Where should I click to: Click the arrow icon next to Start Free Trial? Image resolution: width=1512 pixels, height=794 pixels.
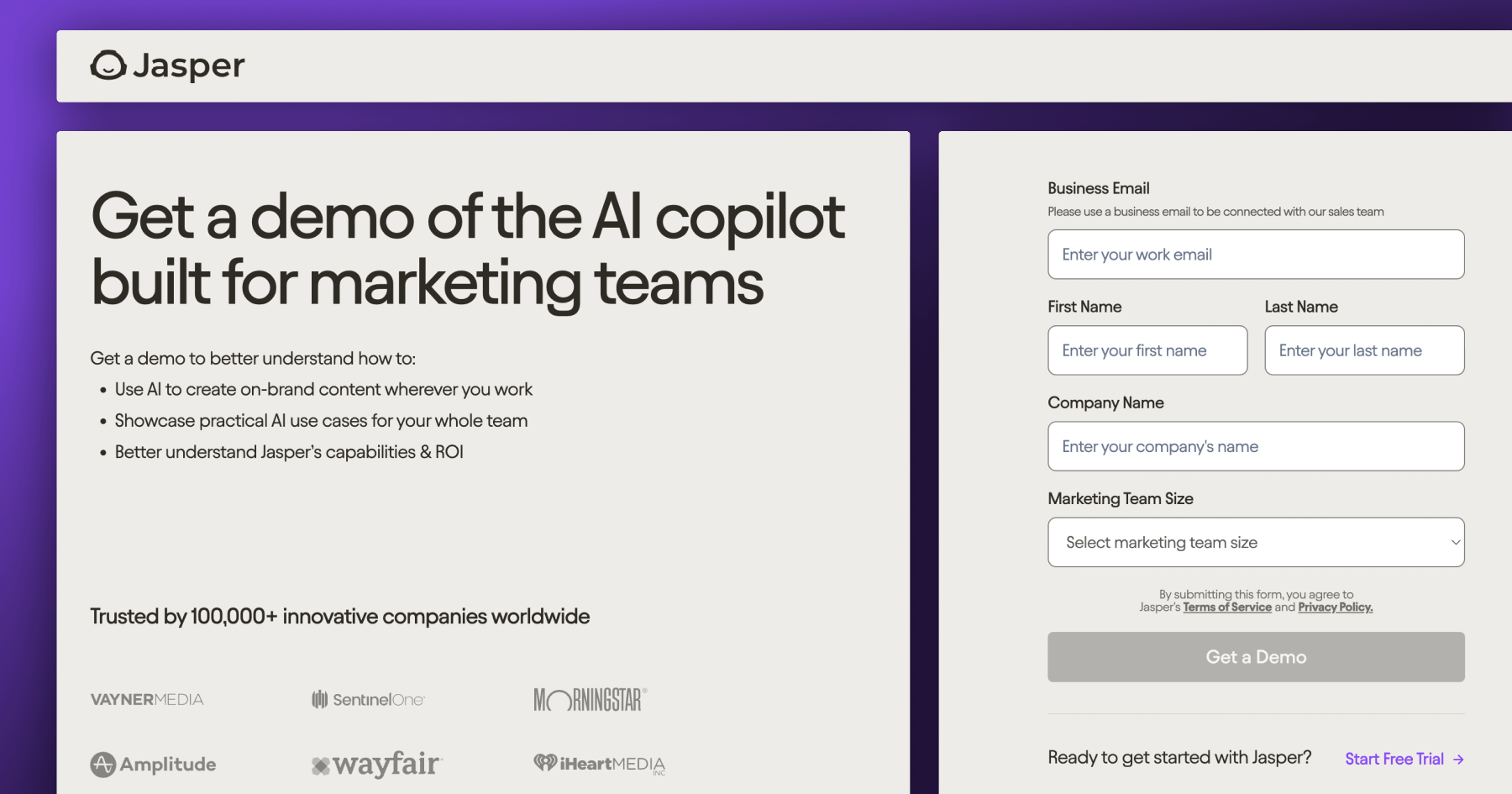pyautogui.click(x=1459, y=759)
